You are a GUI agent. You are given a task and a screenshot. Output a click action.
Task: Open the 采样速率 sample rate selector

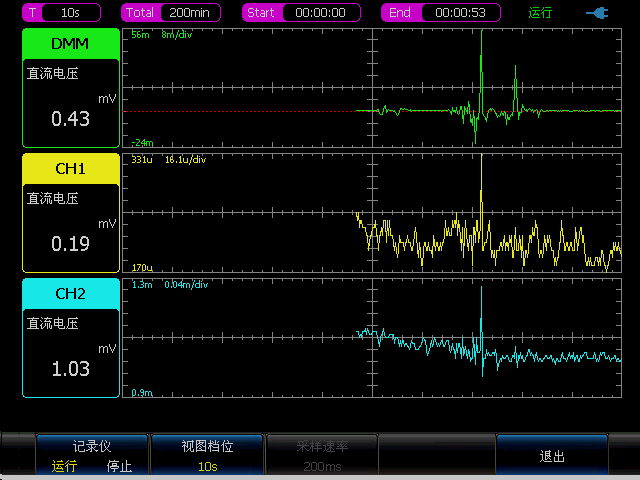pos(321,455)
